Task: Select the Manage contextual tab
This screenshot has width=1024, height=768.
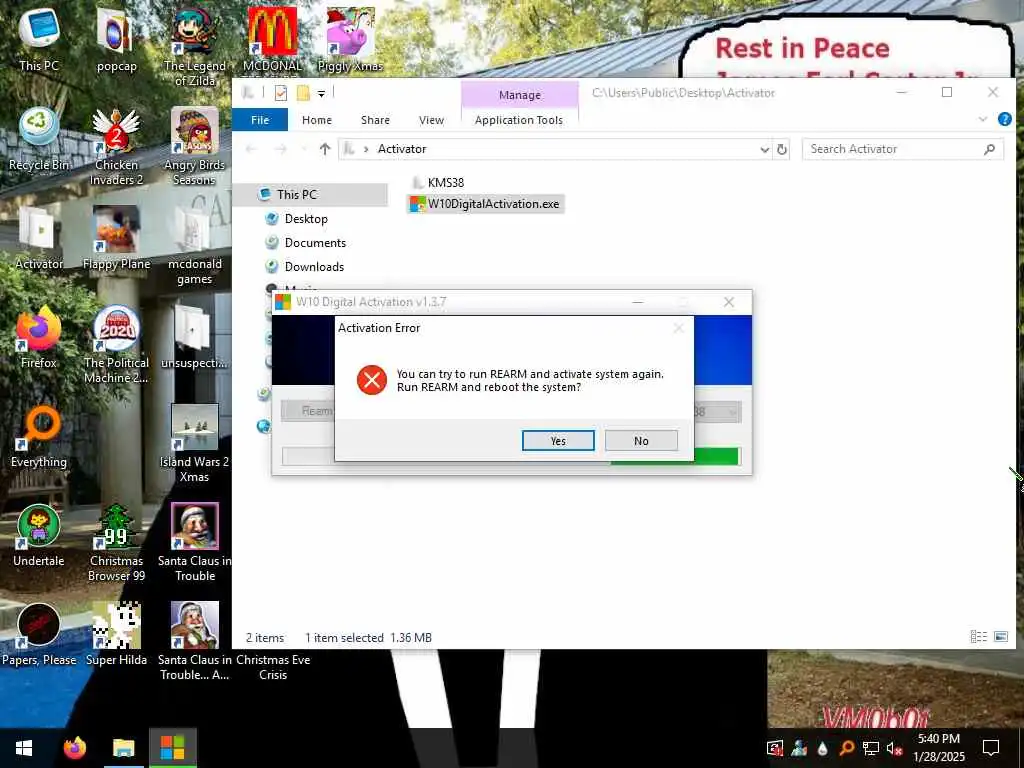Action: [x=520, y=95]
